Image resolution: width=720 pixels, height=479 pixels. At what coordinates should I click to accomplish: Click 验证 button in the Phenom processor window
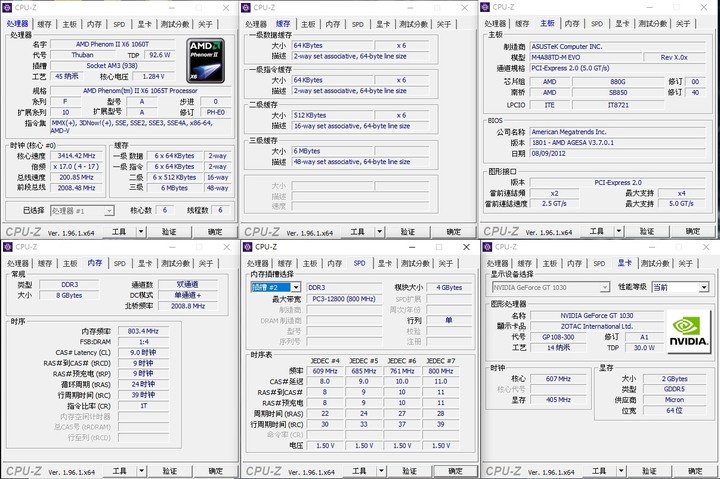(x=169, y=231)
